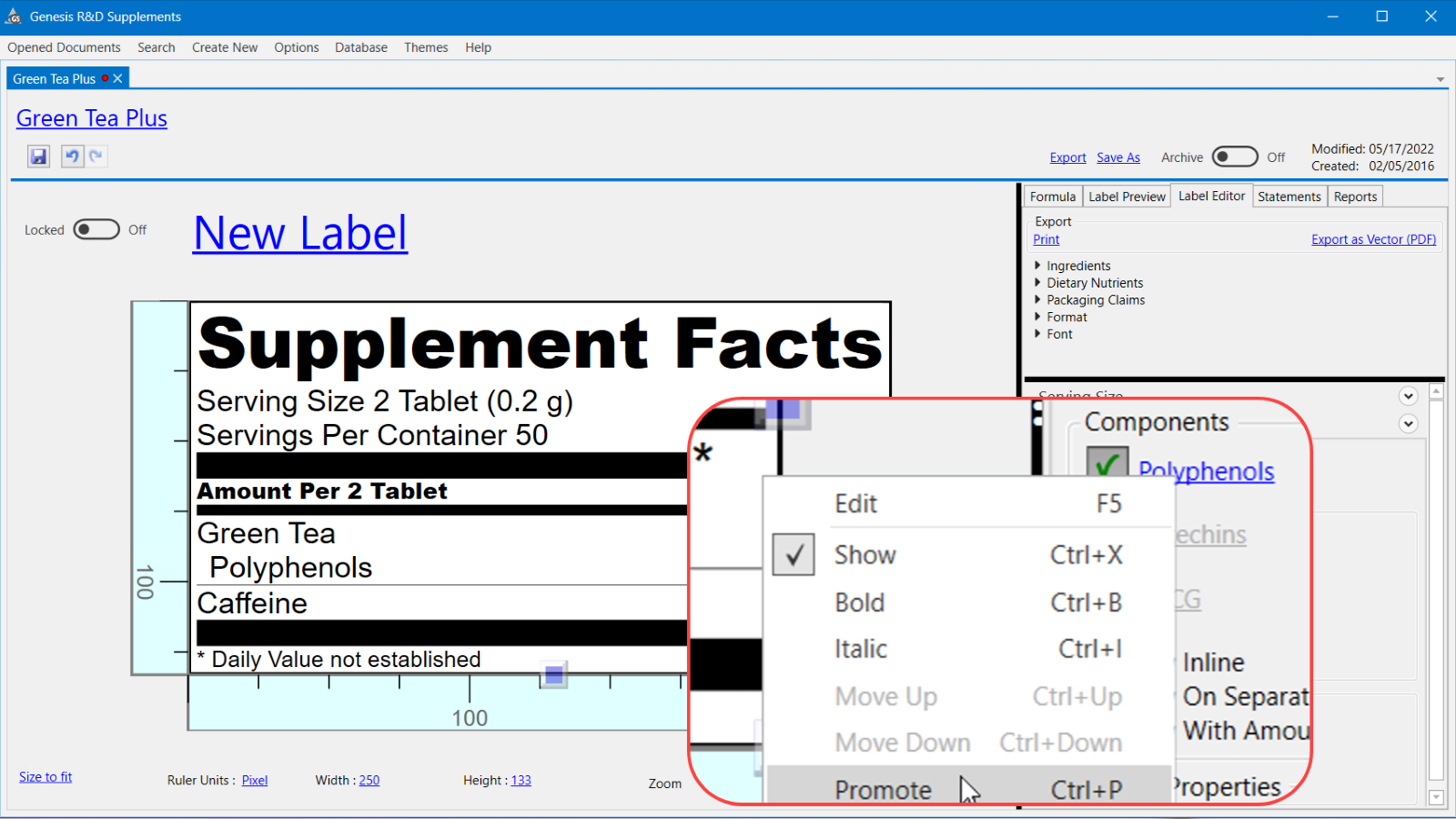
Task: Select the Servings Per Container 50 line
Action: [x=372, y=435]
